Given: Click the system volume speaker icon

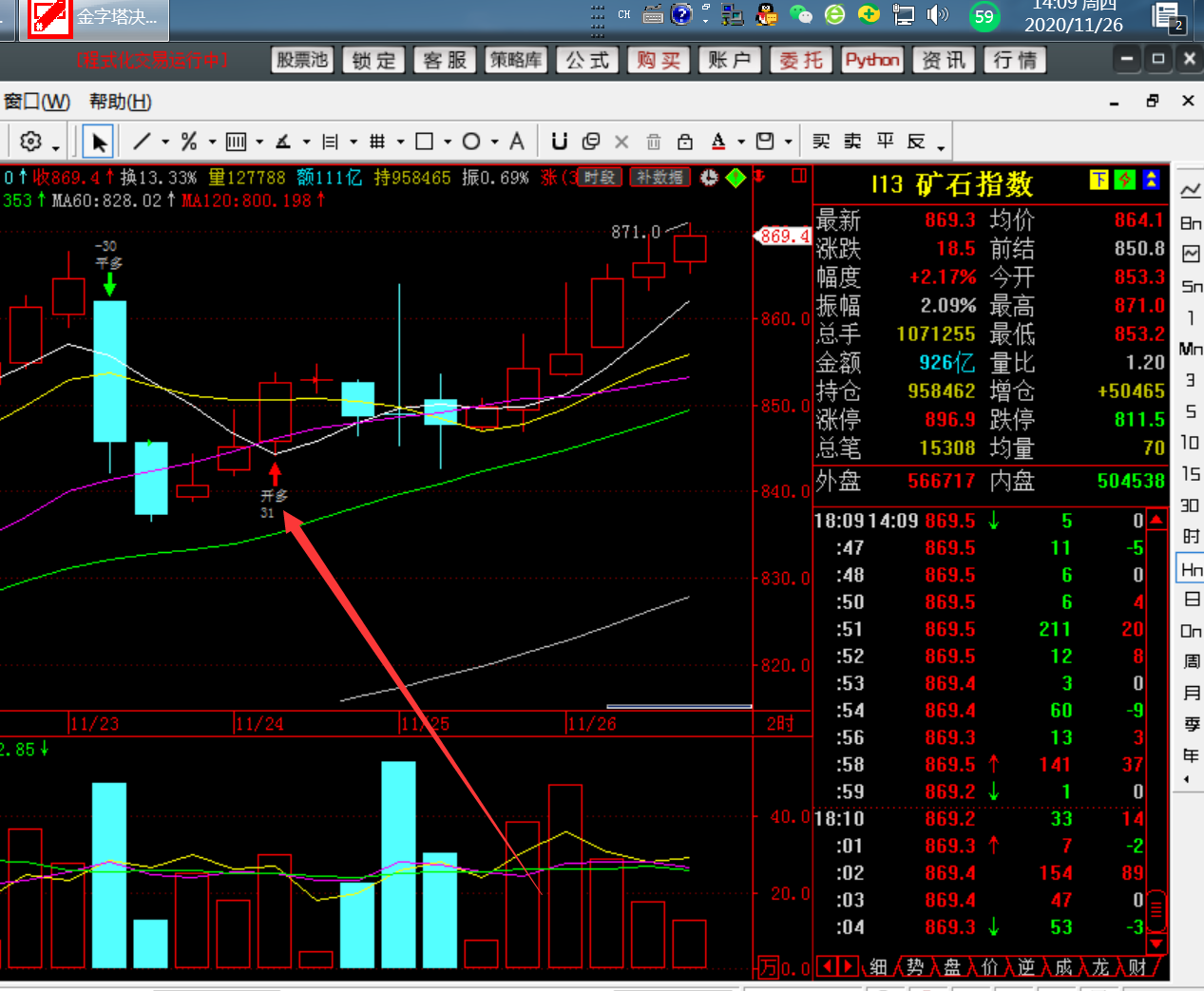Looking at the screenshot, I should (x=938, y=14).
